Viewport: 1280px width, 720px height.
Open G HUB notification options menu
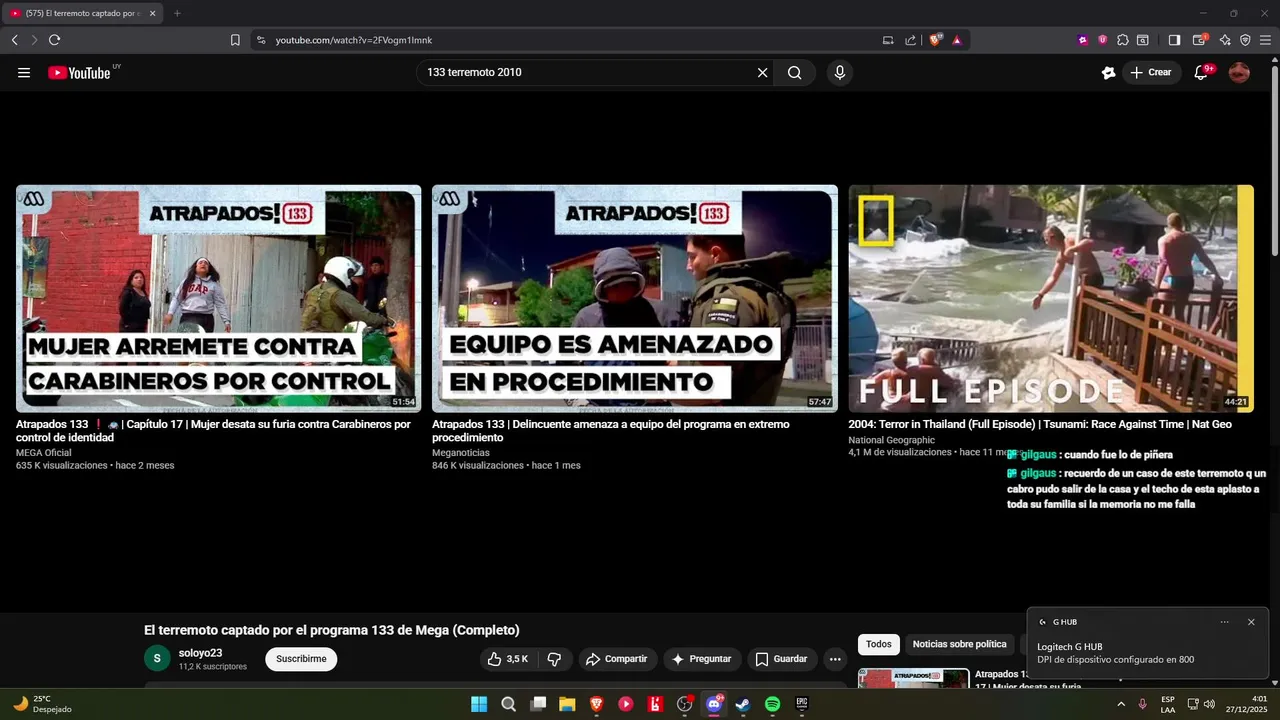(x=1224, y=622)
